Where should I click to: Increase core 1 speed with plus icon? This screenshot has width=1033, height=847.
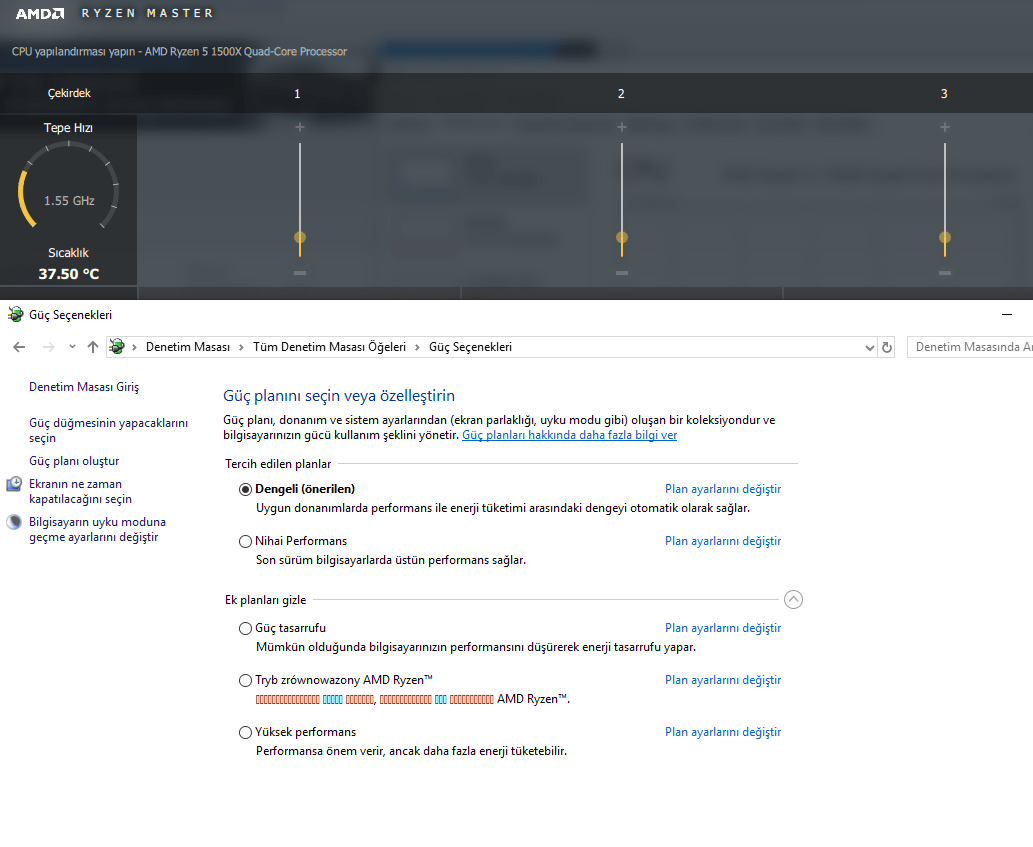[300, 127]
